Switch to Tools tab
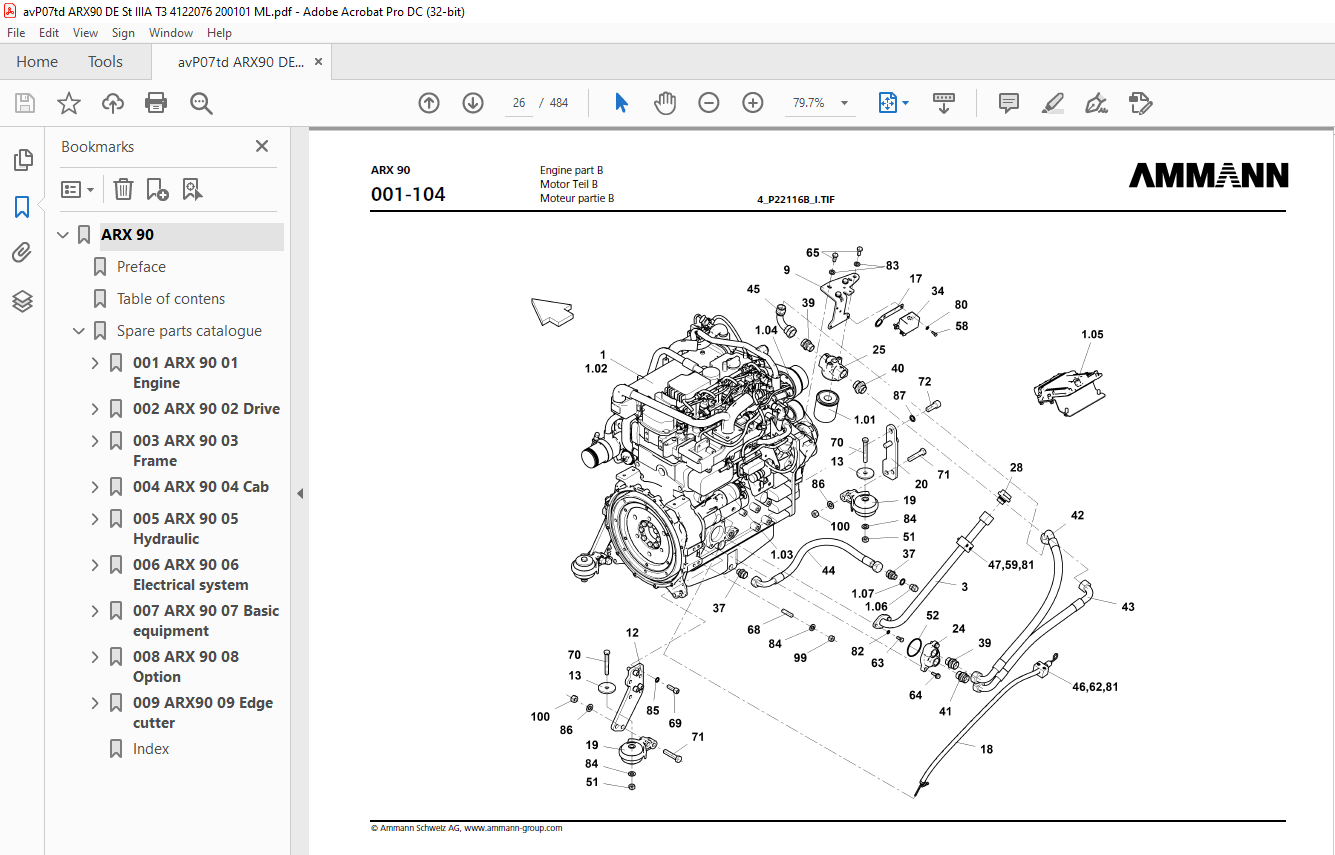This screenshot has height=855, width=1335. pyautogui.click(x=105, y=62)
